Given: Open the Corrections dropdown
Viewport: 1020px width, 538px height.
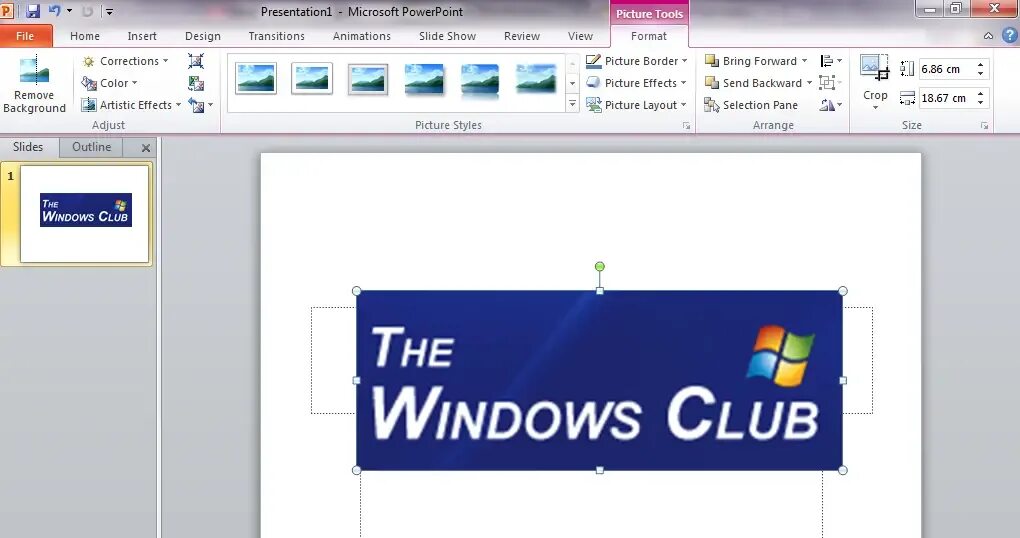Looking at the screenshot, I should click(x=125, y=61).
